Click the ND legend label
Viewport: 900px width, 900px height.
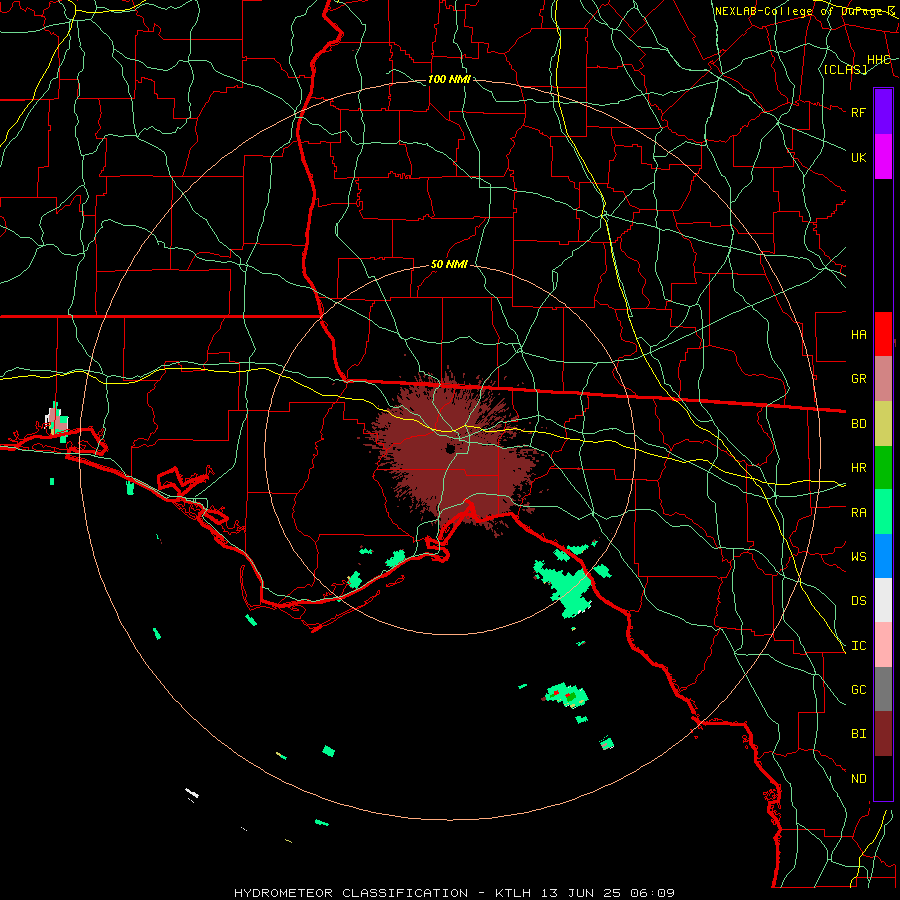click(859, 779)
